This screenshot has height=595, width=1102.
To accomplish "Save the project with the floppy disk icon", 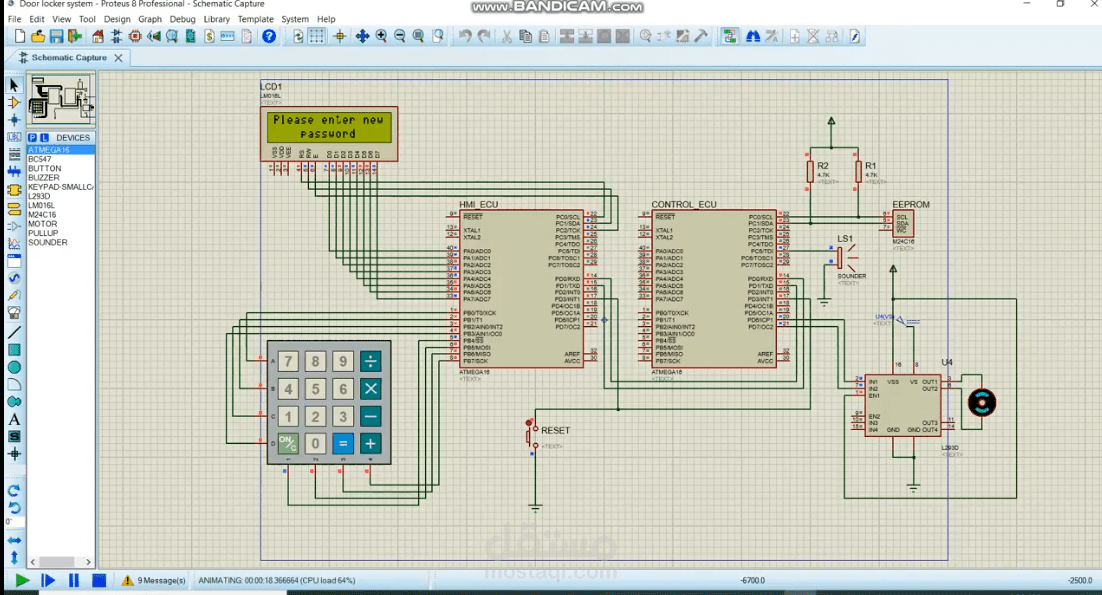I will pos(56,37).
